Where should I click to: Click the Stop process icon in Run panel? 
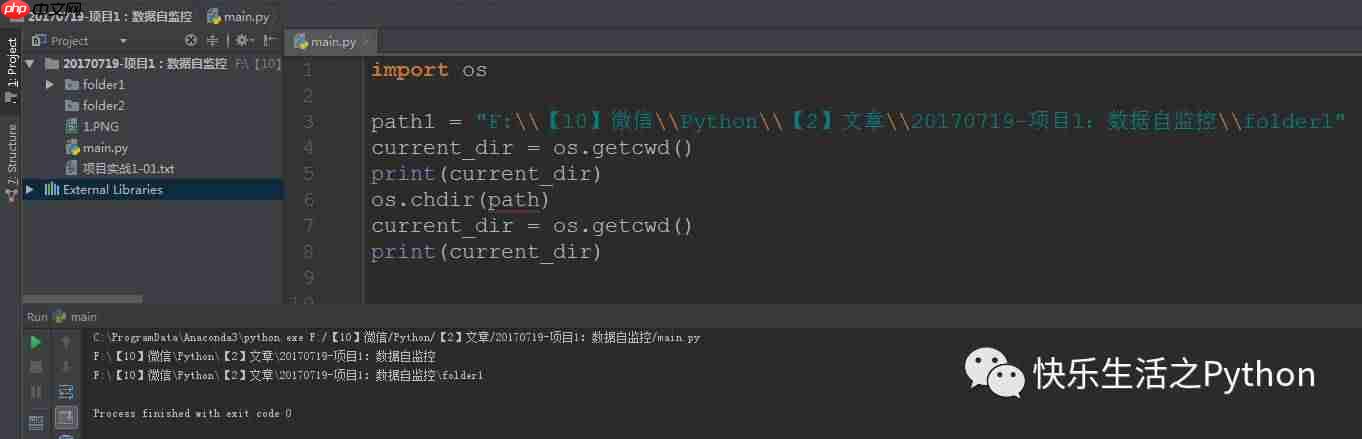point(36,367)
